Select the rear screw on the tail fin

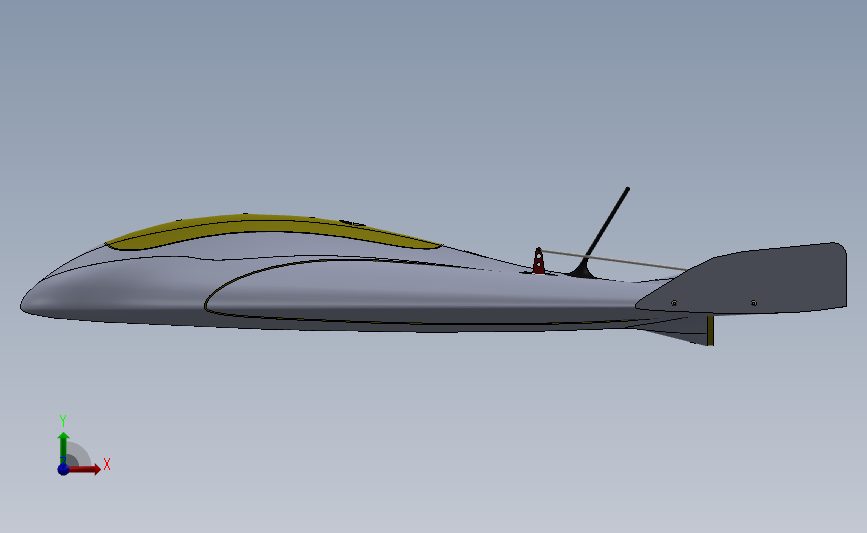pos(754,303)
